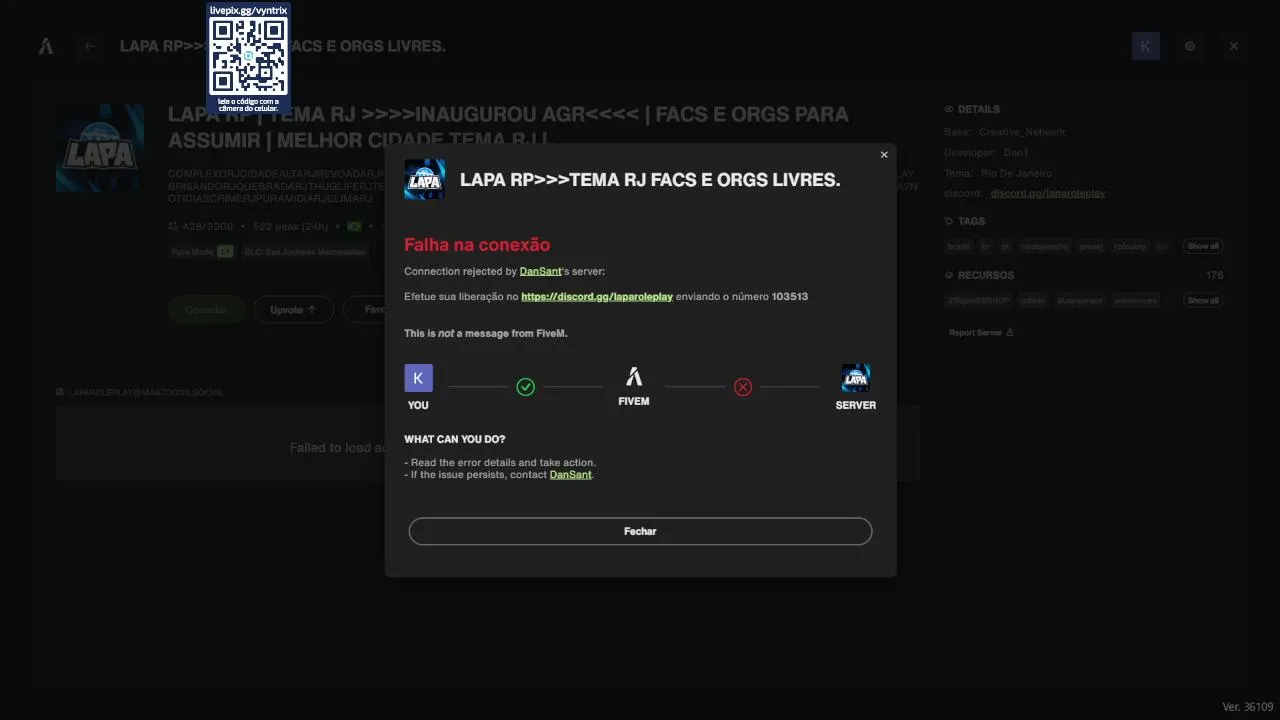Viewport: 1280px width, 720px height.
Task: Click the red X status icon
Action: [x=743, y=387]
